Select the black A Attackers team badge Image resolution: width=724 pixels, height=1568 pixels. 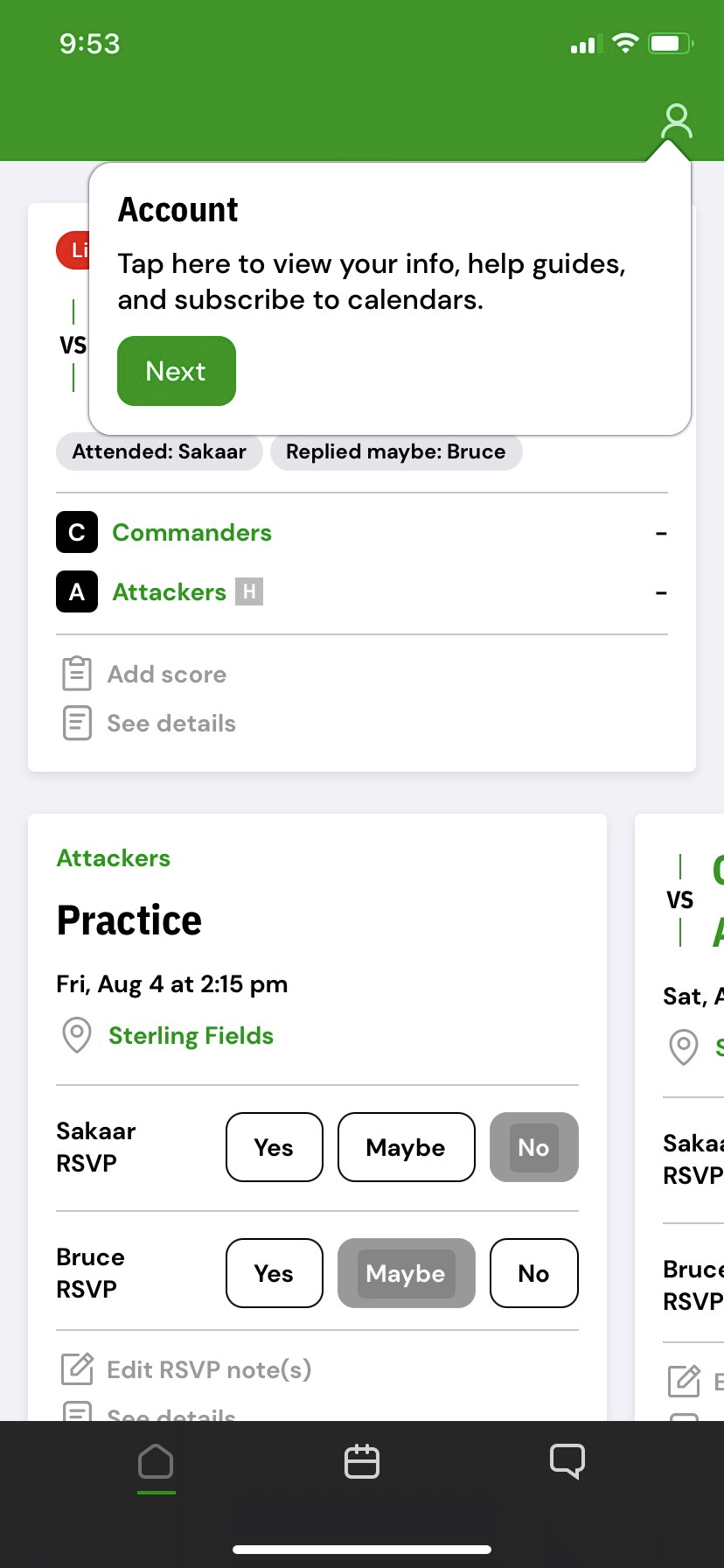click(x=77, y=591)
